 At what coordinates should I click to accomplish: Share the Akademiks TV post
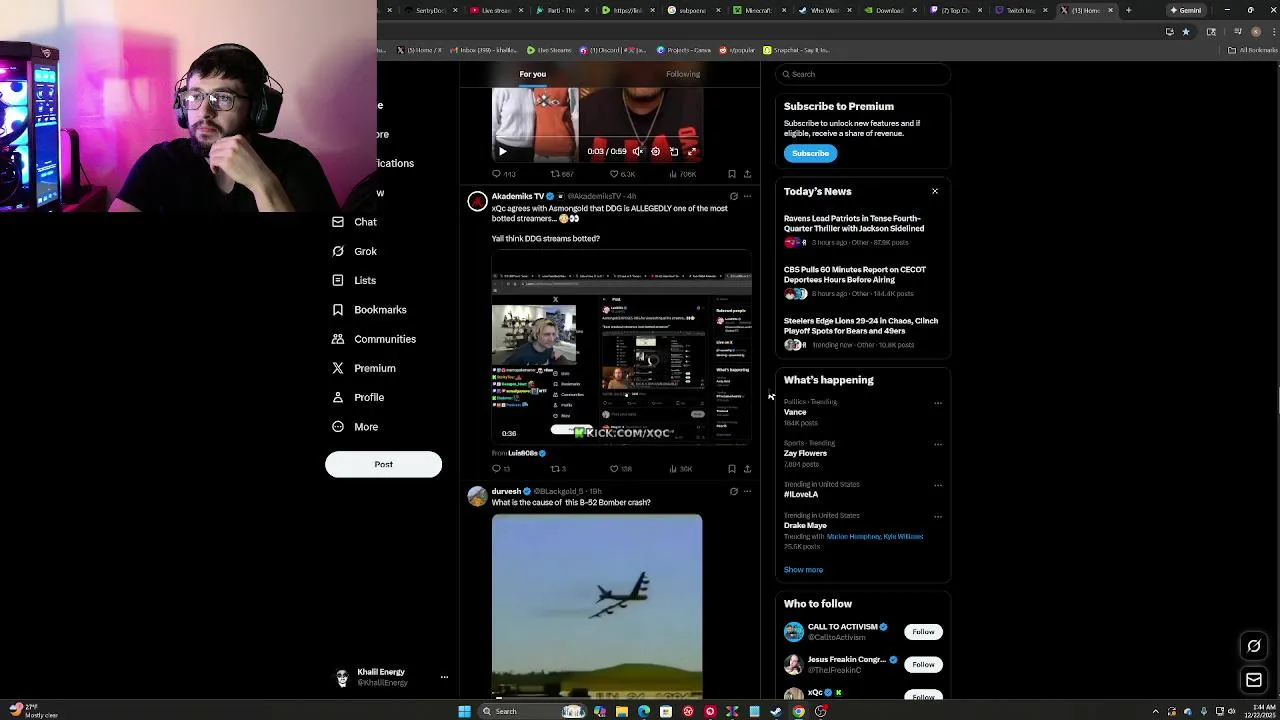(x=747, y=469)
